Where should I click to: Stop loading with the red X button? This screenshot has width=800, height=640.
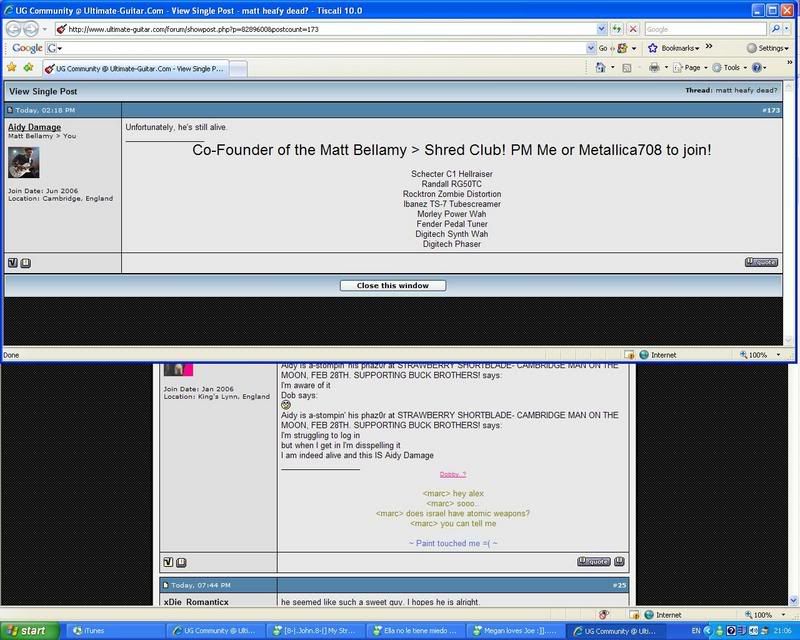point(633,29)
